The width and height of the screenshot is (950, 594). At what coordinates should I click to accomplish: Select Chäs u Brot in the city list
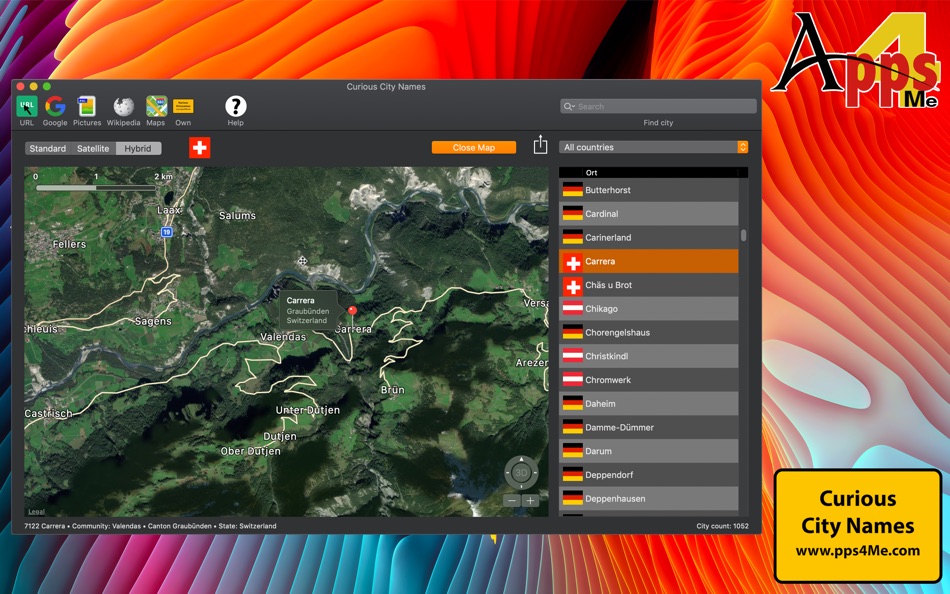coord(648,285)
